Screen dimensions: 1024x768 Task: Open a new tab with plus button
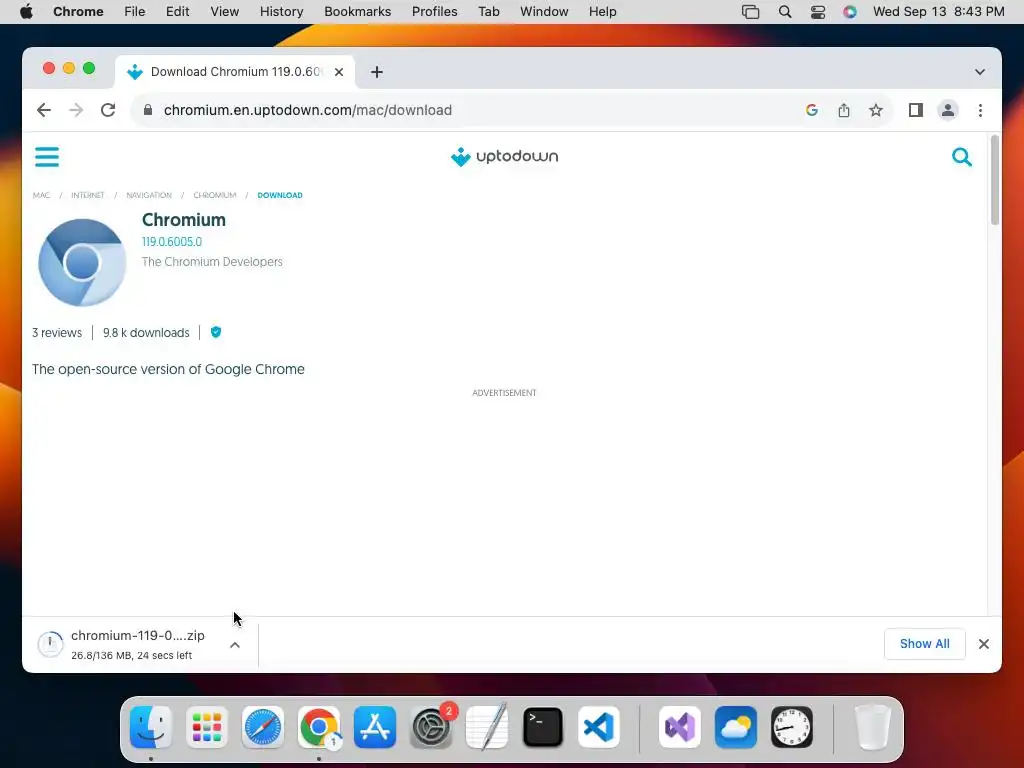pyautogui.click(x=377, y=72)
